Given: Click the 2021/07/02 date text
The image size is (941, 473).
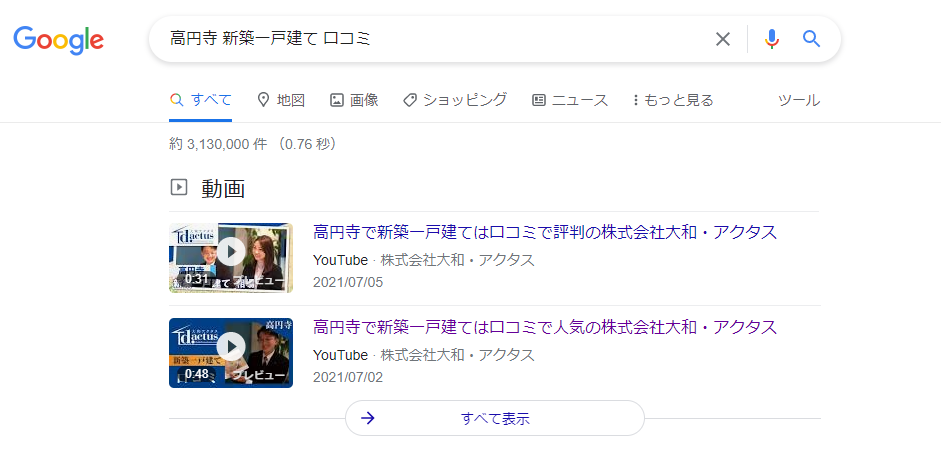Looking at the screenshot, I should click(348, 377).
